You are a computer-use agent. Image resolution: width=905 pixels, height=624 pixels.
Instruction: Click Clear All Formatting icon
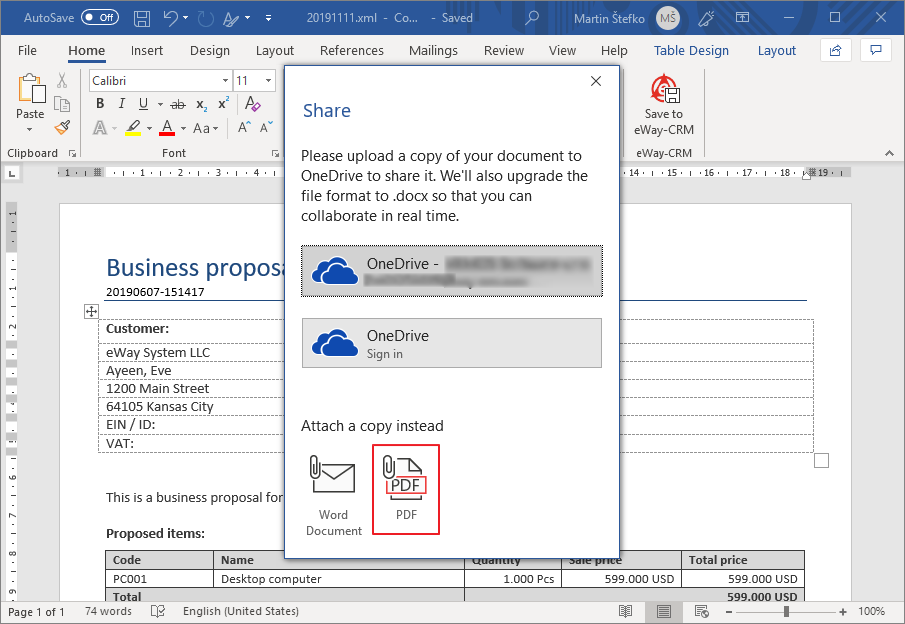coord(252,104)
